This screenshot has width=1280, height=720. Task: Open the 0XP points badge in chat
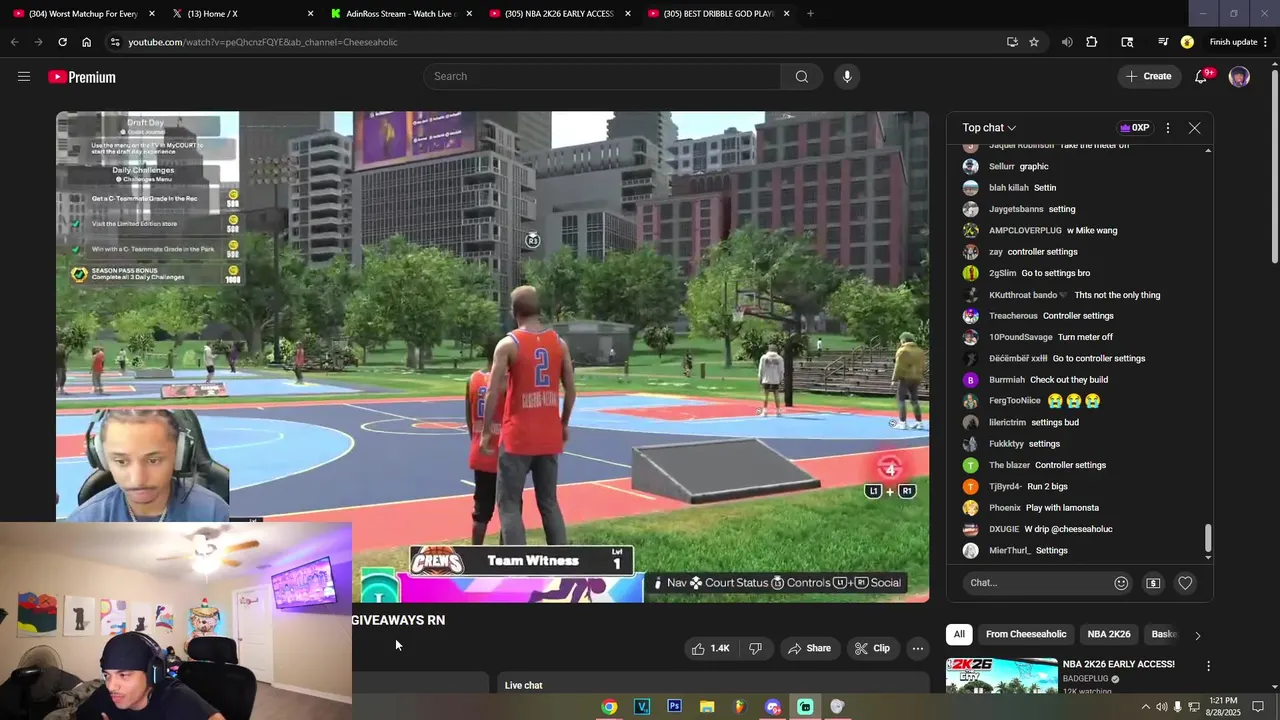pyautogui.click(x=1134, y=128)
